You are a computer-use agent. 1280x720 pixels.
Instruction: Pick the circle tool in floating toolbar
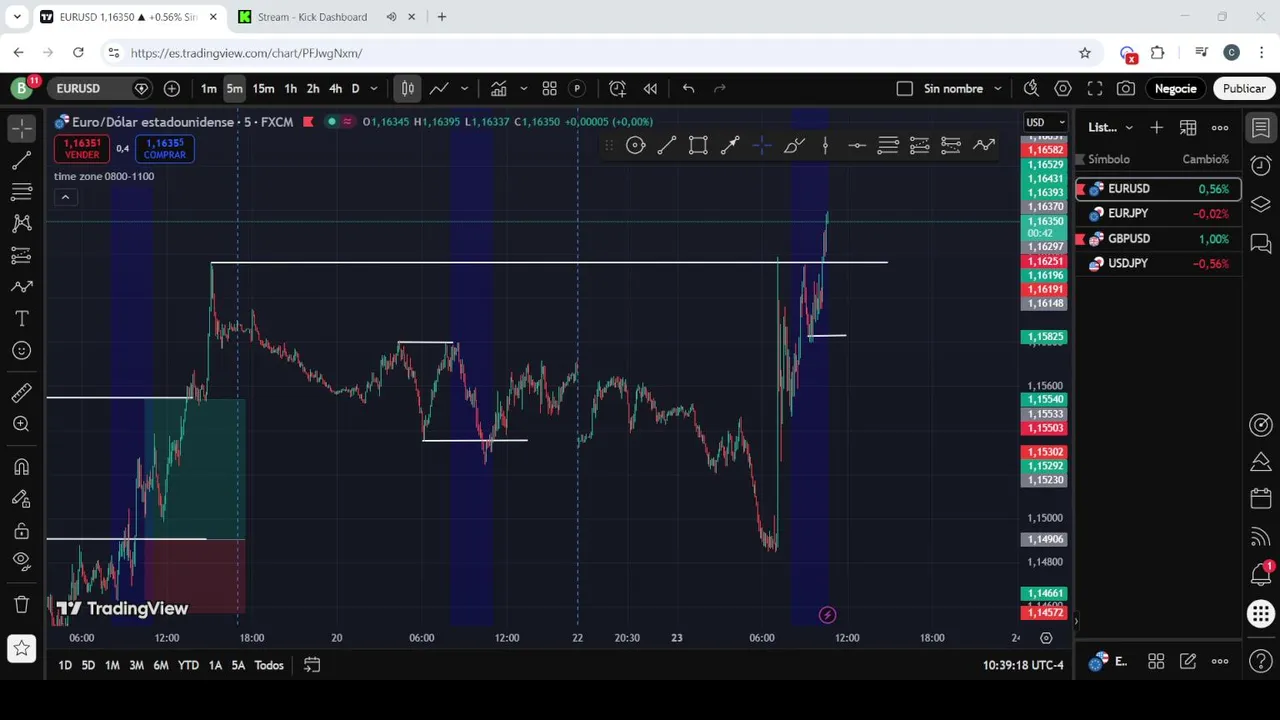pos(636,146)
